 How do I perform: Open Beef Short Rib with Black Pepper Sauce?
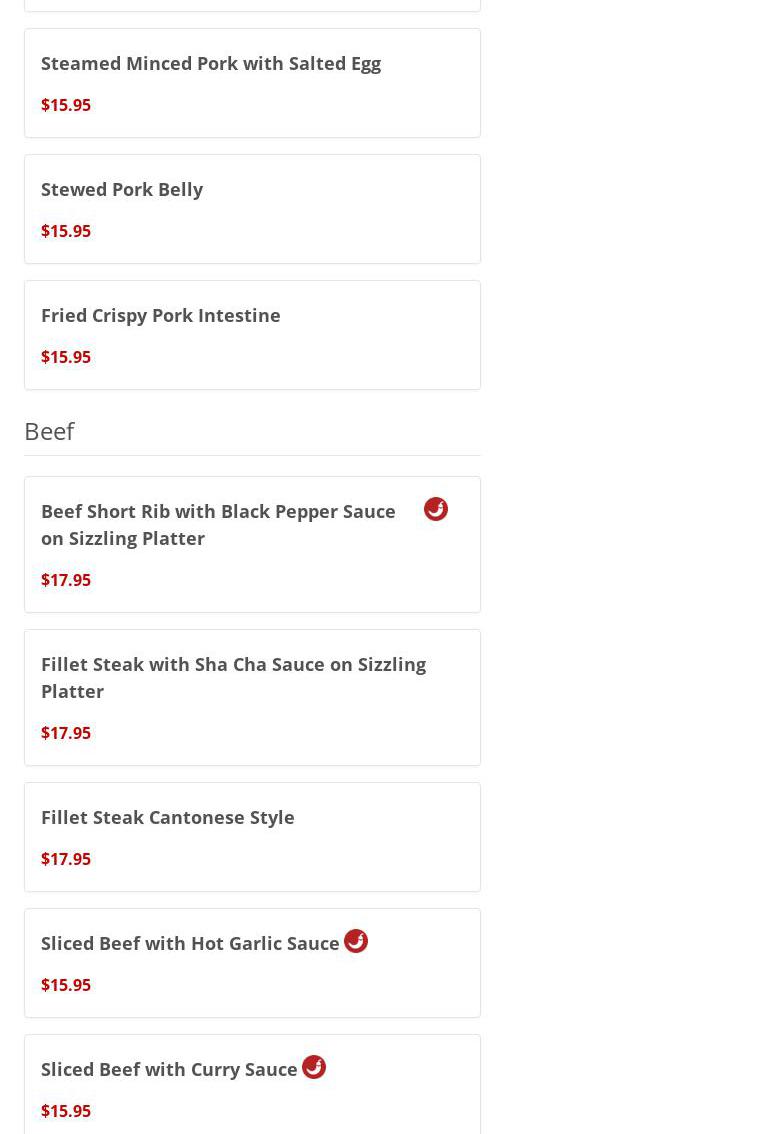point(218,524)
